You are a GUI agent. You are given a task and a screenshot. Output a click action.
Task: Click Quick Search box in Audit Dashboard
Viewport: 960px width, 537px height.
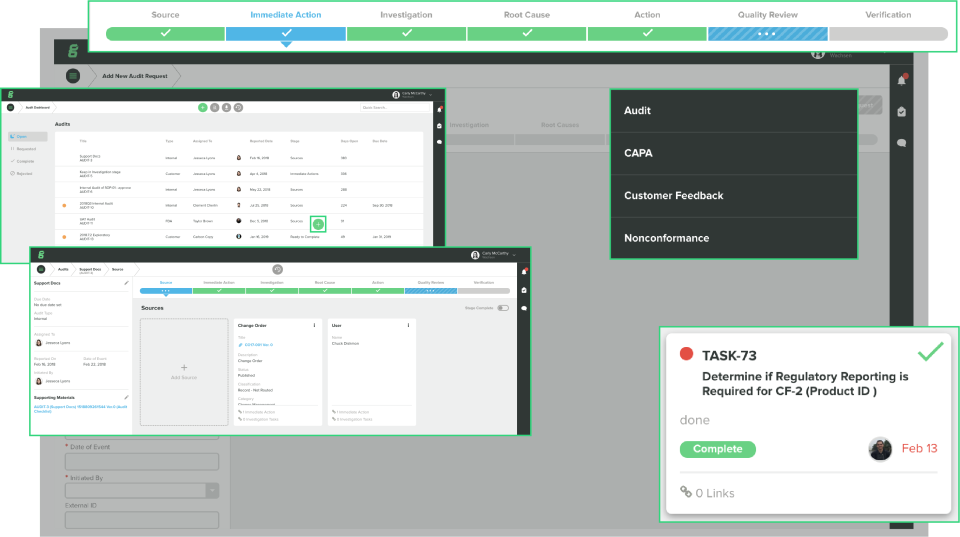coord(395,108)
